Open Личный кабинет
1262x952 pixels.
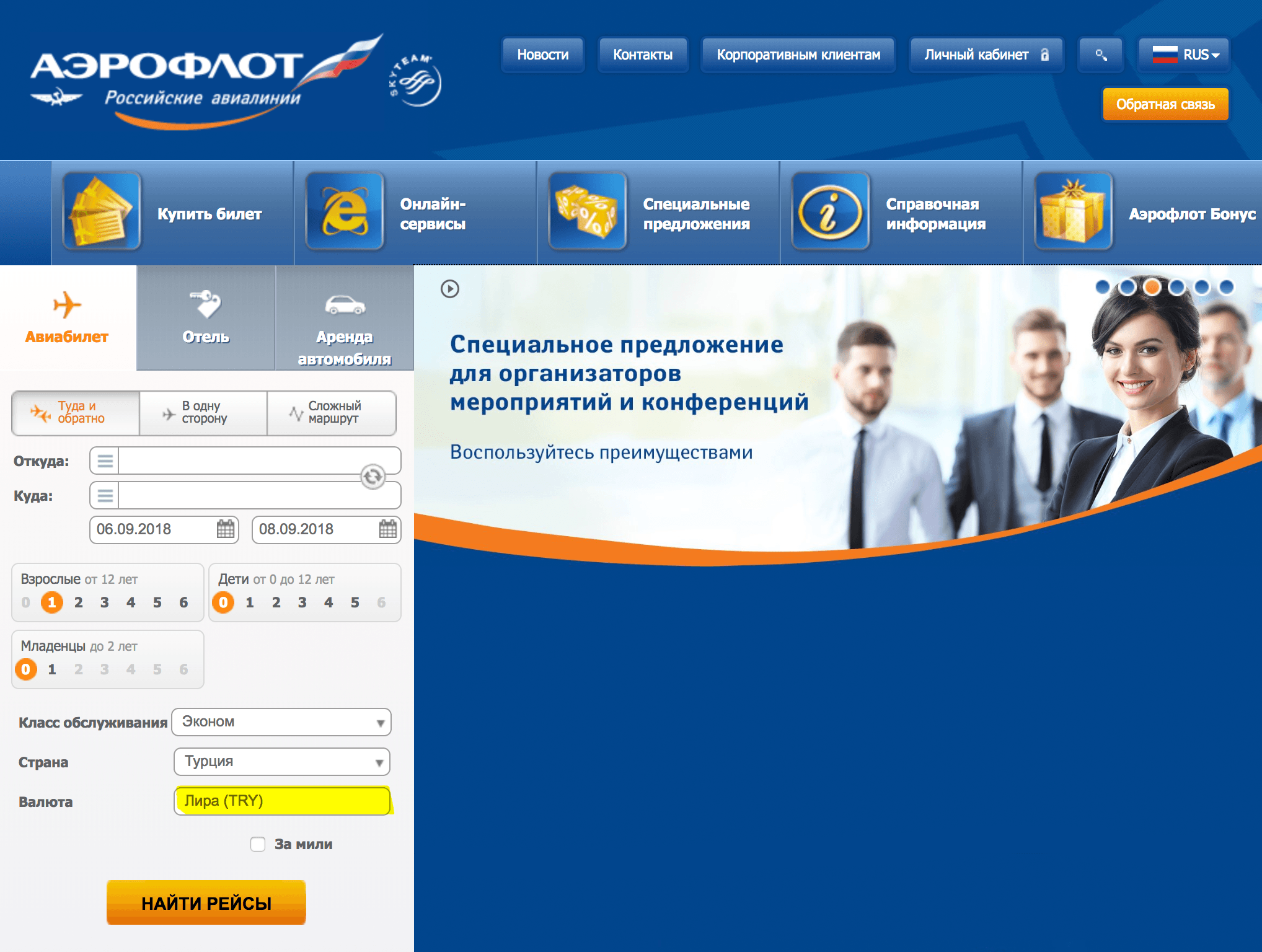986,55
